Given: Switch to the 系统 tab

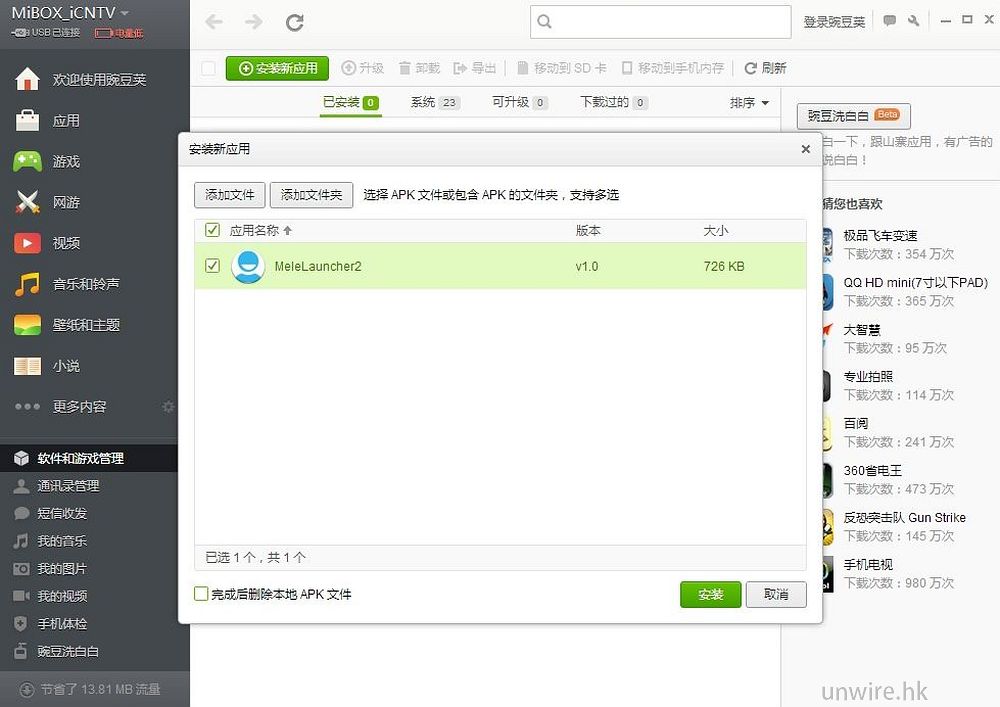Looking at the screenshot, I should click(x=433, y=102).
